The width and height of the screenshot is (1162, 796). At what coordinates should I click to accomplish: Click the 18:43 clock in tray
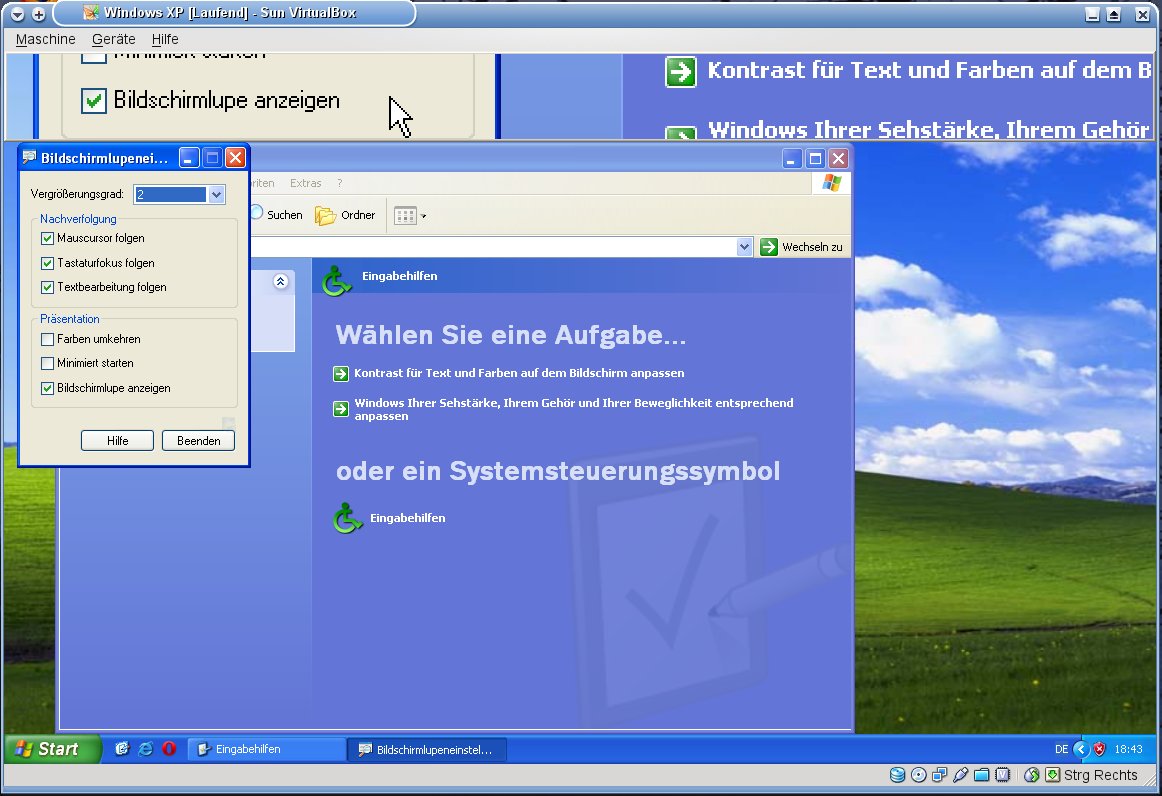(1129, 749)
